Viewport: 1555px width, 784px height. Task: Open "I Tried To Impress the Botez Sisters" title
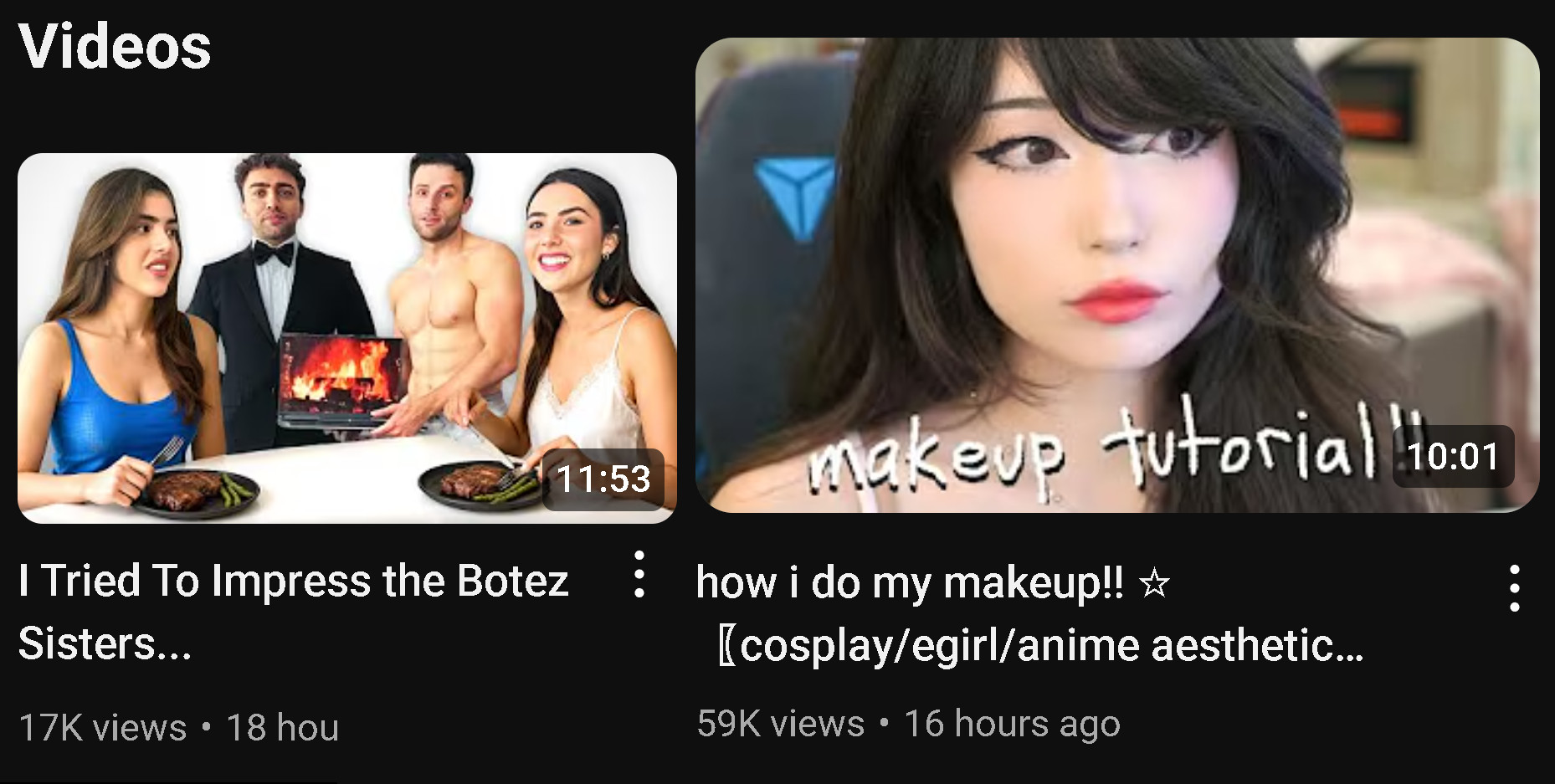[x=294, y=612]
